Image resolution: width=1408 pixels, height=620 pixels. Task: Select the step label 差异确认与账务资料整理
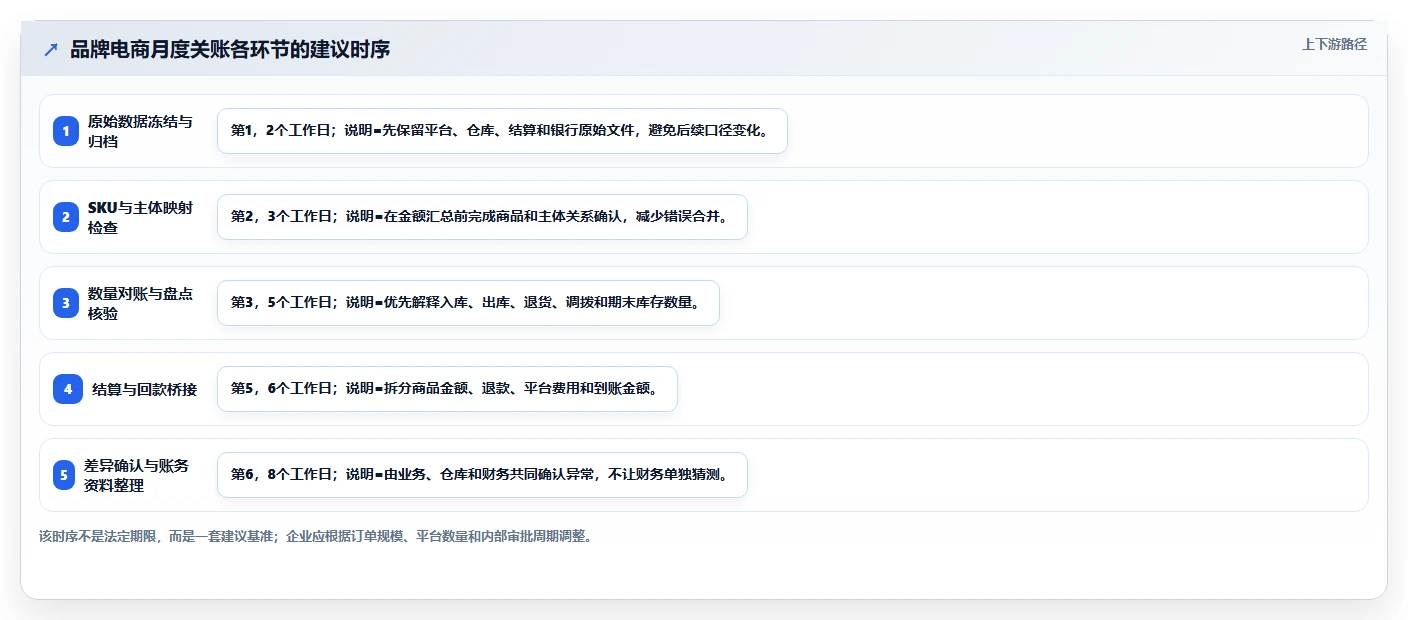136,475
